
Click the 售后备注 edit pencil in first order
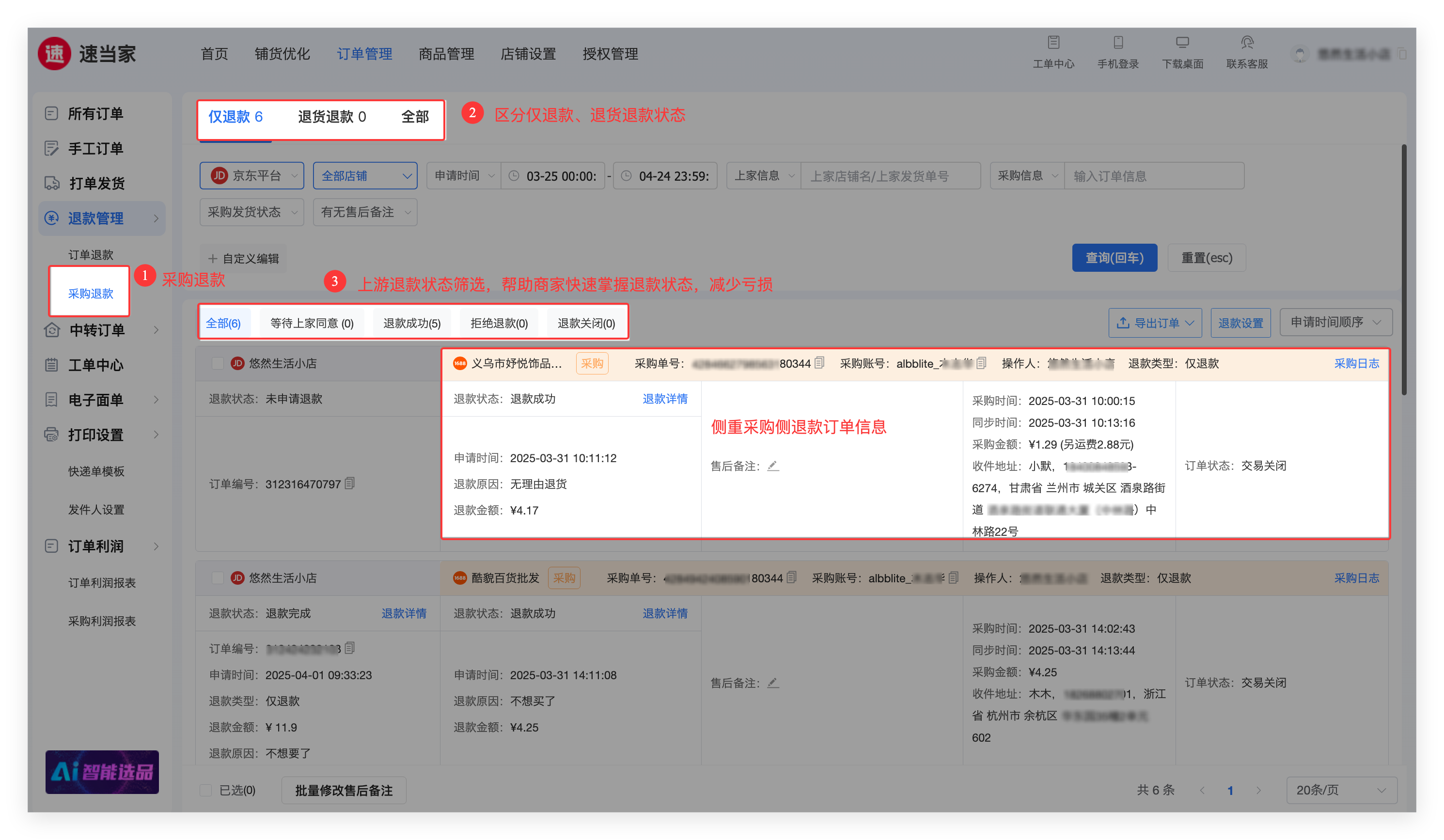tap(773, 466)
